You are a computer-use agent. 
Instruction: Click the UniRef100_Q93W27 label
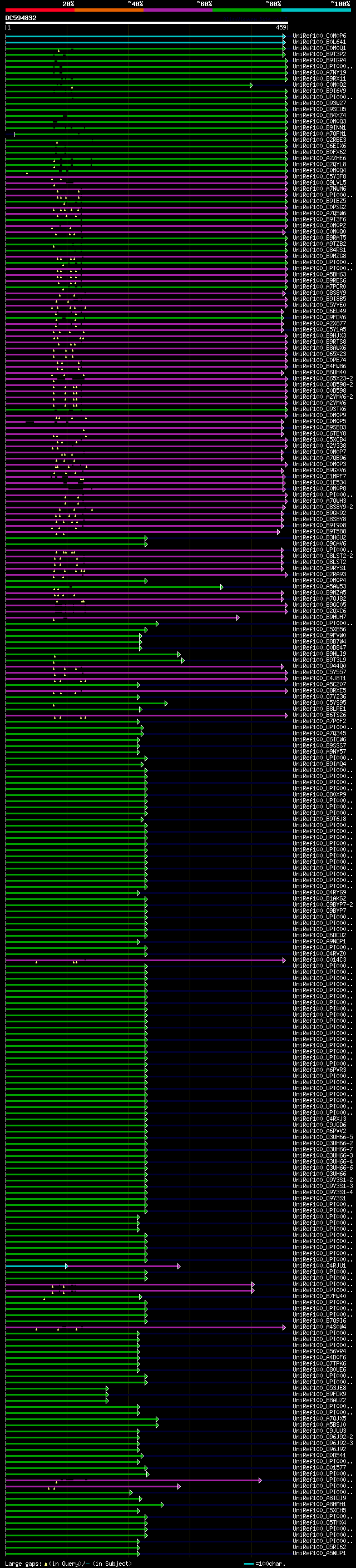[319, 103]
